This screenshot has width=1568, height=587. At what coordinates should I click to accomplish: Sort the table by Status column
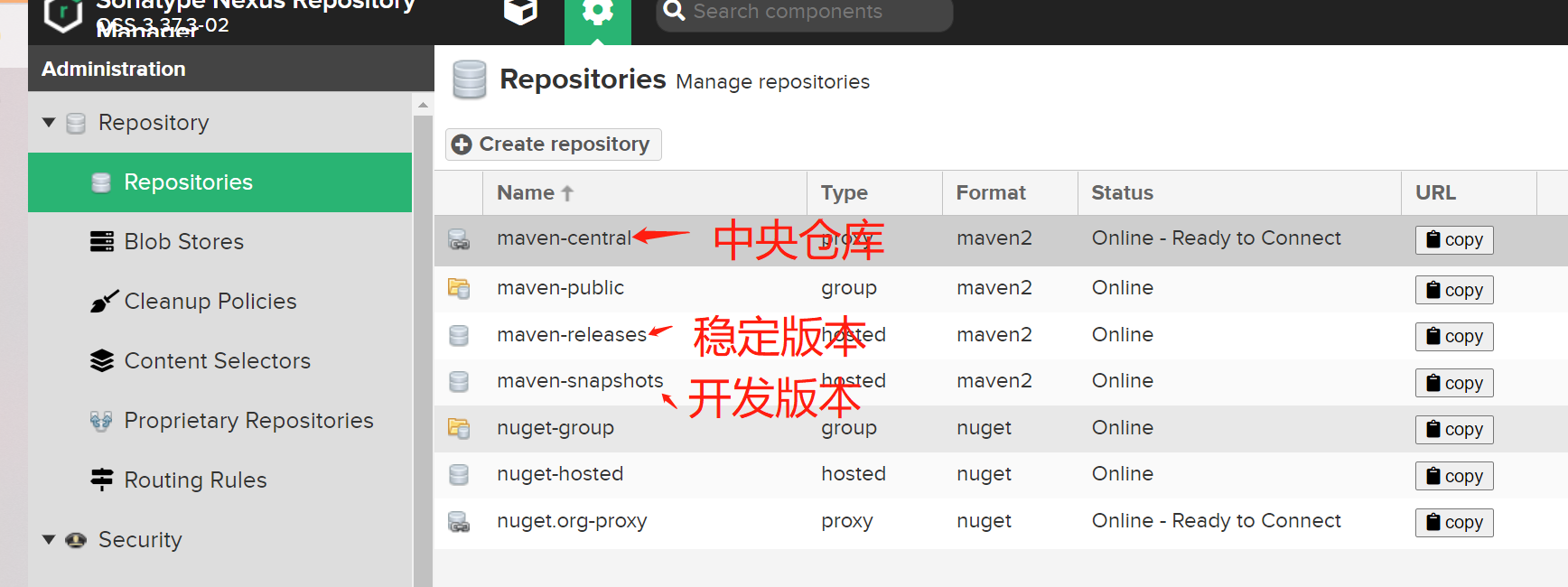pyautogui.click(x=1239, y=192)
